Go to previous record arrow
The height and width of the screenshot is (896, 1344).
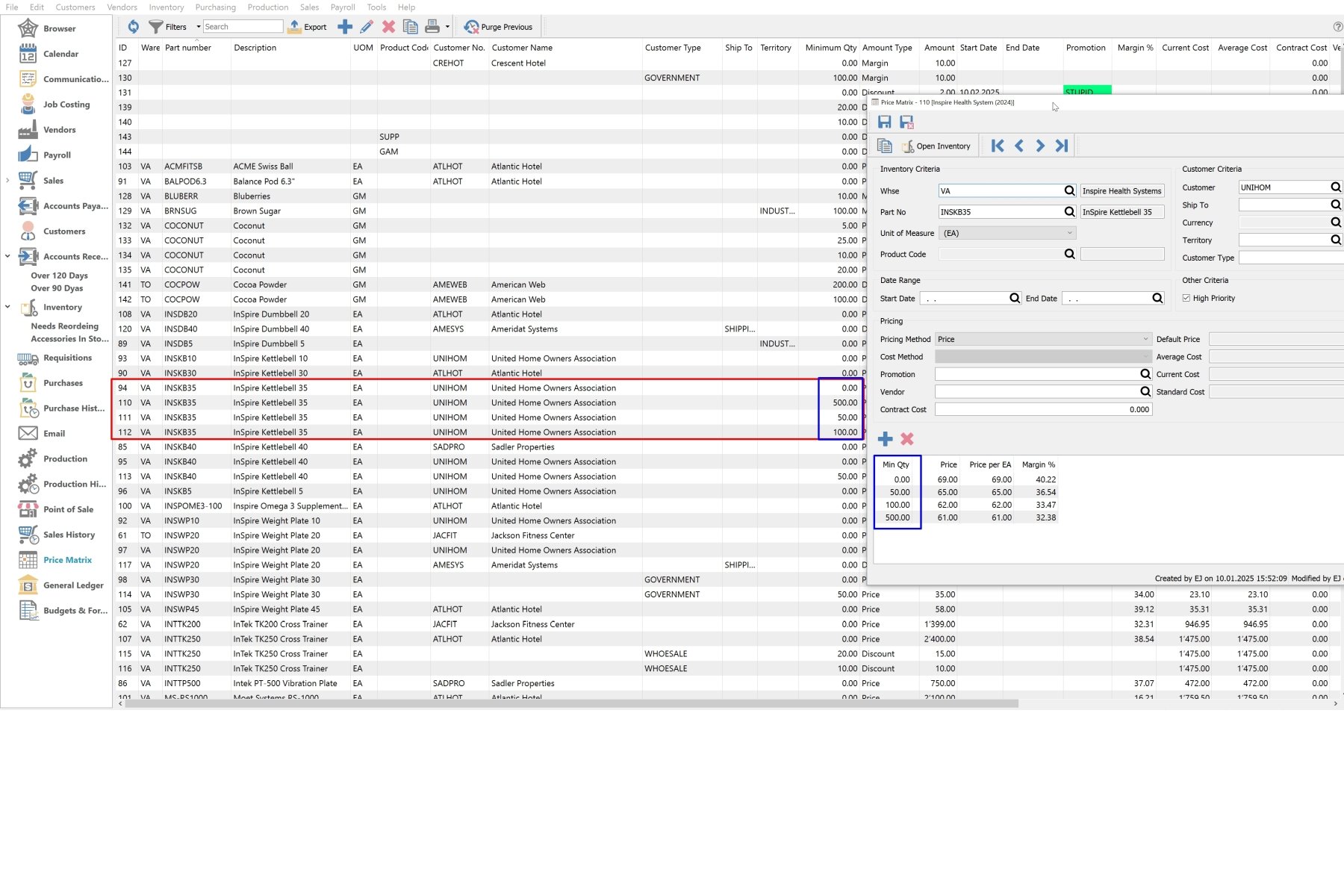coord(1019,146)
